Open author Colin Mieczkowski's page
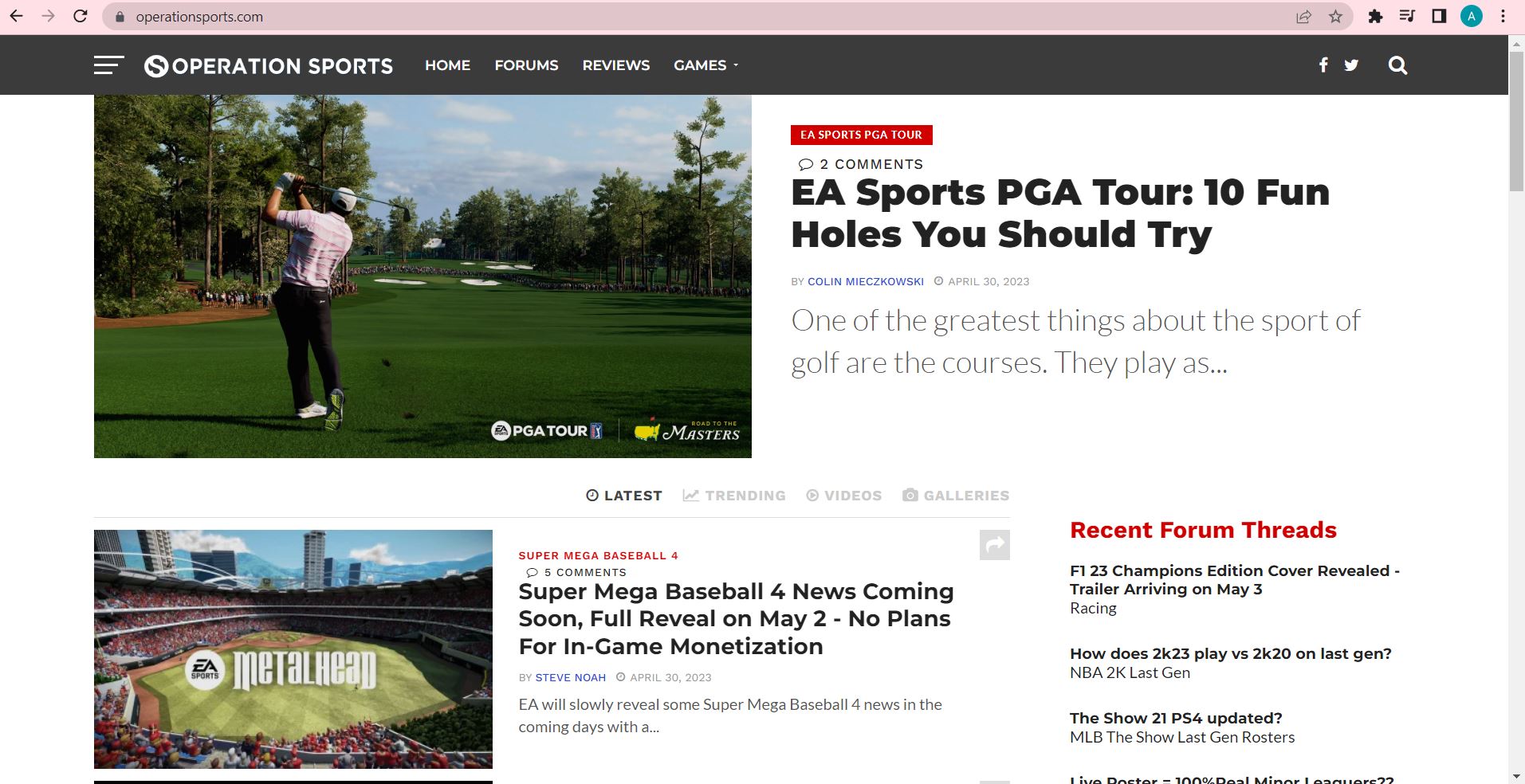Image resolution: width=1525 pixels, height=784 pixels. pyautogui.click(x=866, y=281)
